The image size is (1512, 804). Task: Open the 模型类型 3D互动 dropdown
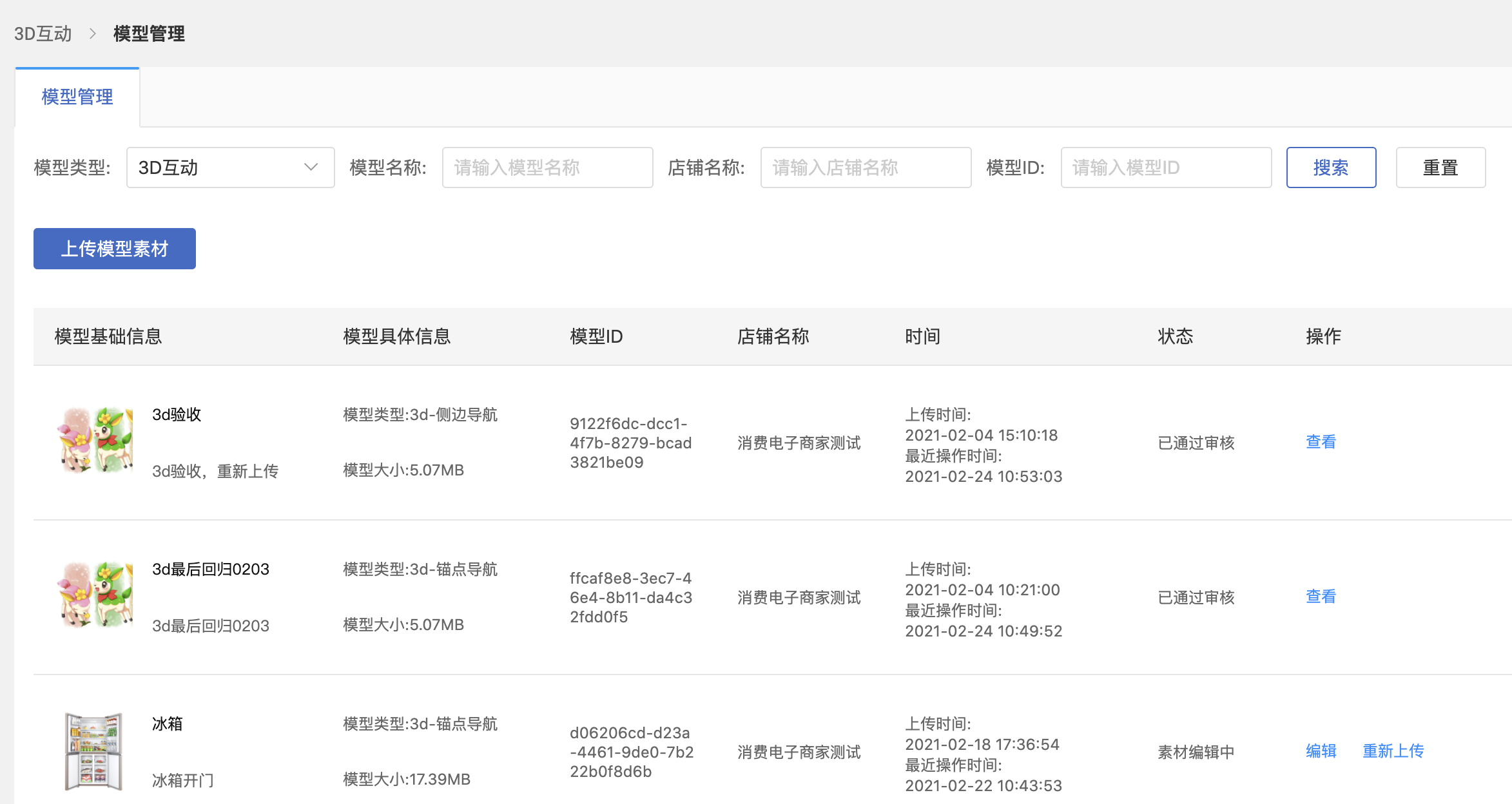click(x=229, y=167)
